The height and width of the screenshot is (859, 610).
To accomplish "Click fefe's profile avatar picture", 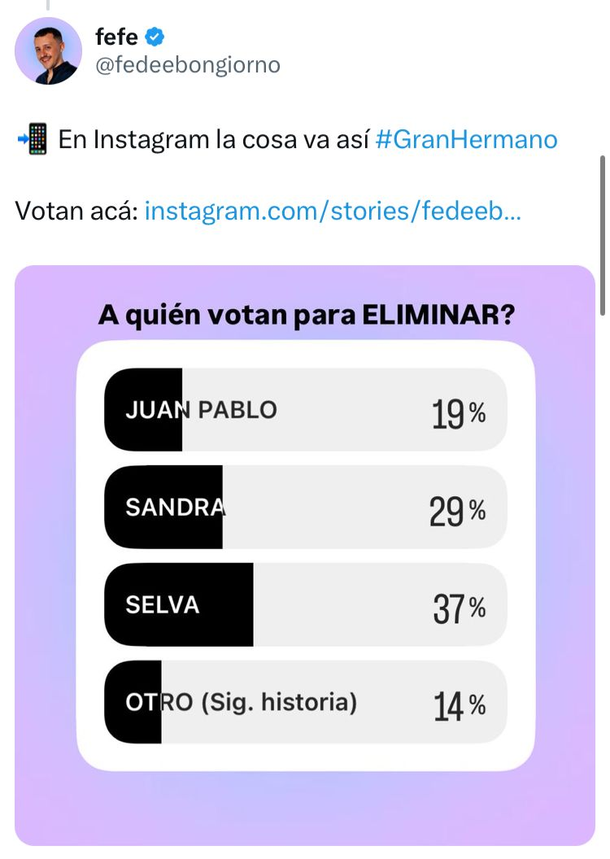I will 48,51.
